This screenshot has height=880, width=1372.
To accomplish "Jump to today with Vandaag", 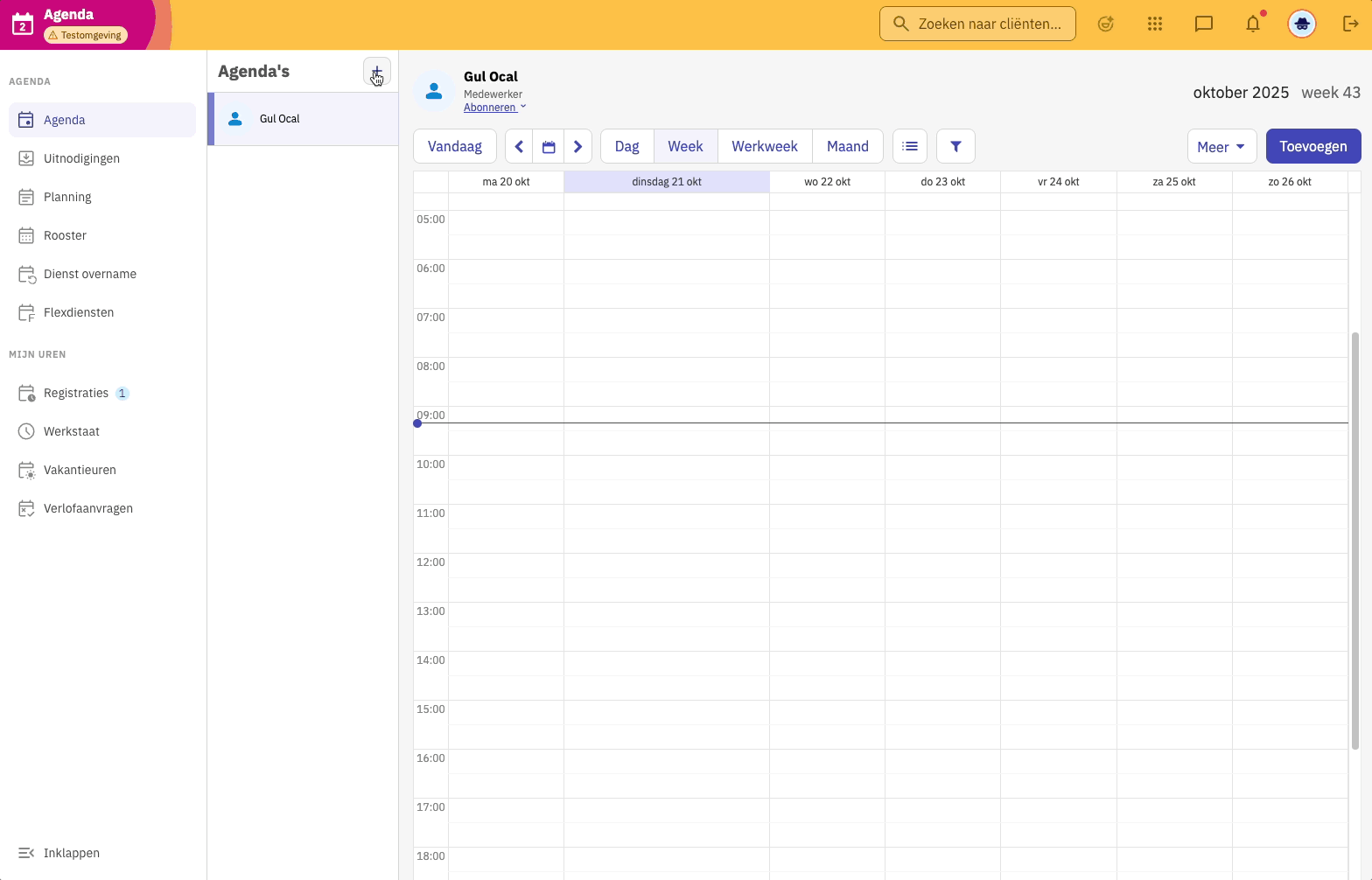I will pyautogui.click(x=455, y=146).
